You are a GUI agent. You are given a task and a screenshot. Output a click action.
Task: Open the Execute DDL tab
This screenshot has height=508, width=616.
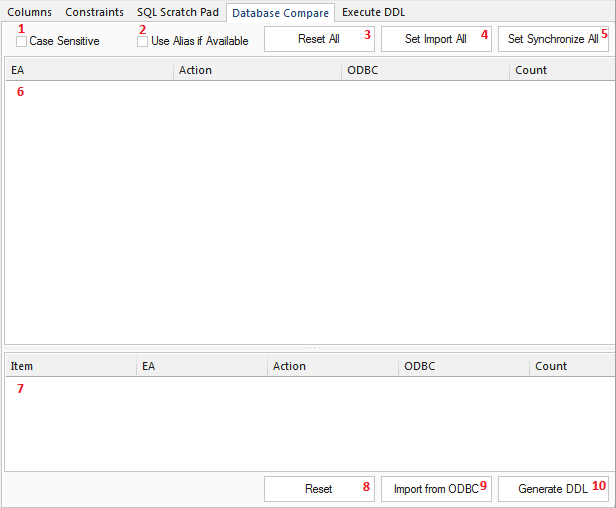point(373,12)
